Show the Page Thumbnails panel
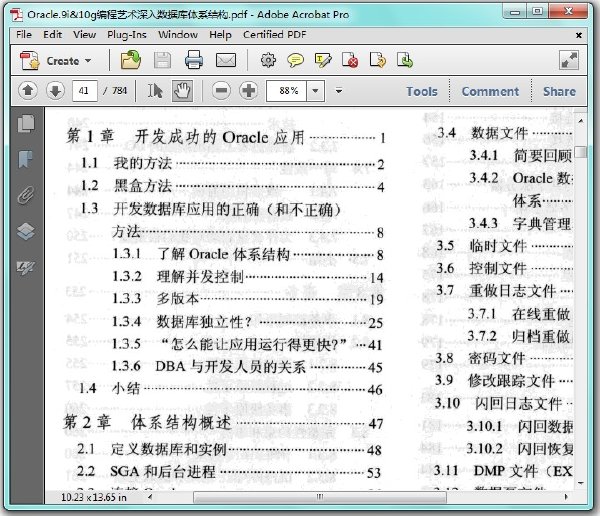The image size is (600, 516). pos(26,123)
